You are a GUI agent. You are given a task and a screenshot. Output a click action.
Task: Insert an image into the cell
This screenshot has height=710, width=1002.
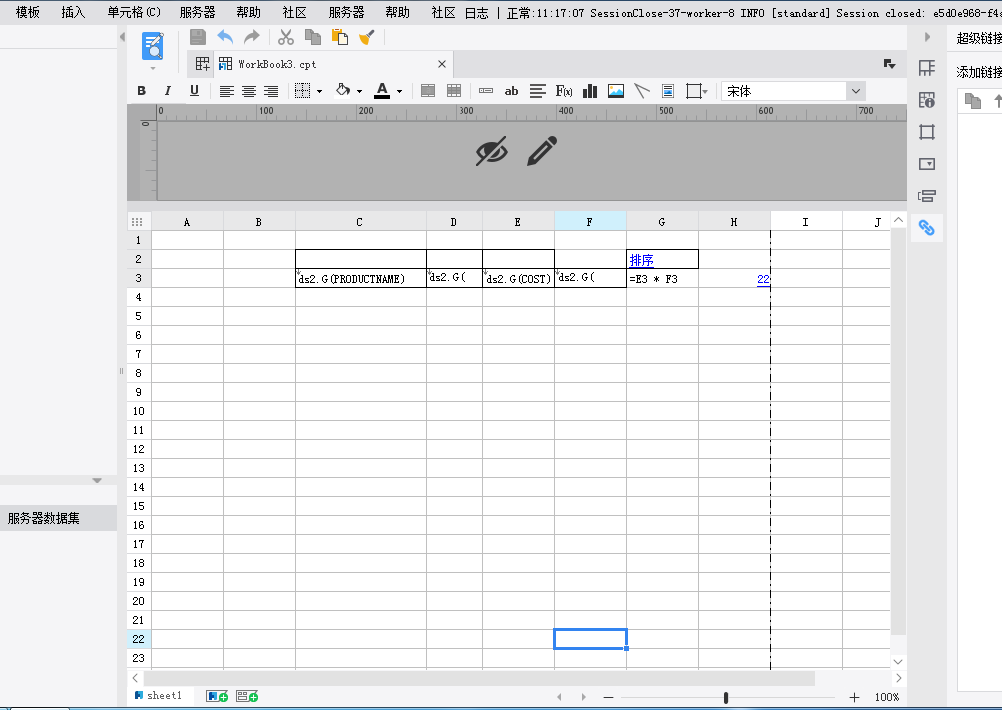point(616,91)
